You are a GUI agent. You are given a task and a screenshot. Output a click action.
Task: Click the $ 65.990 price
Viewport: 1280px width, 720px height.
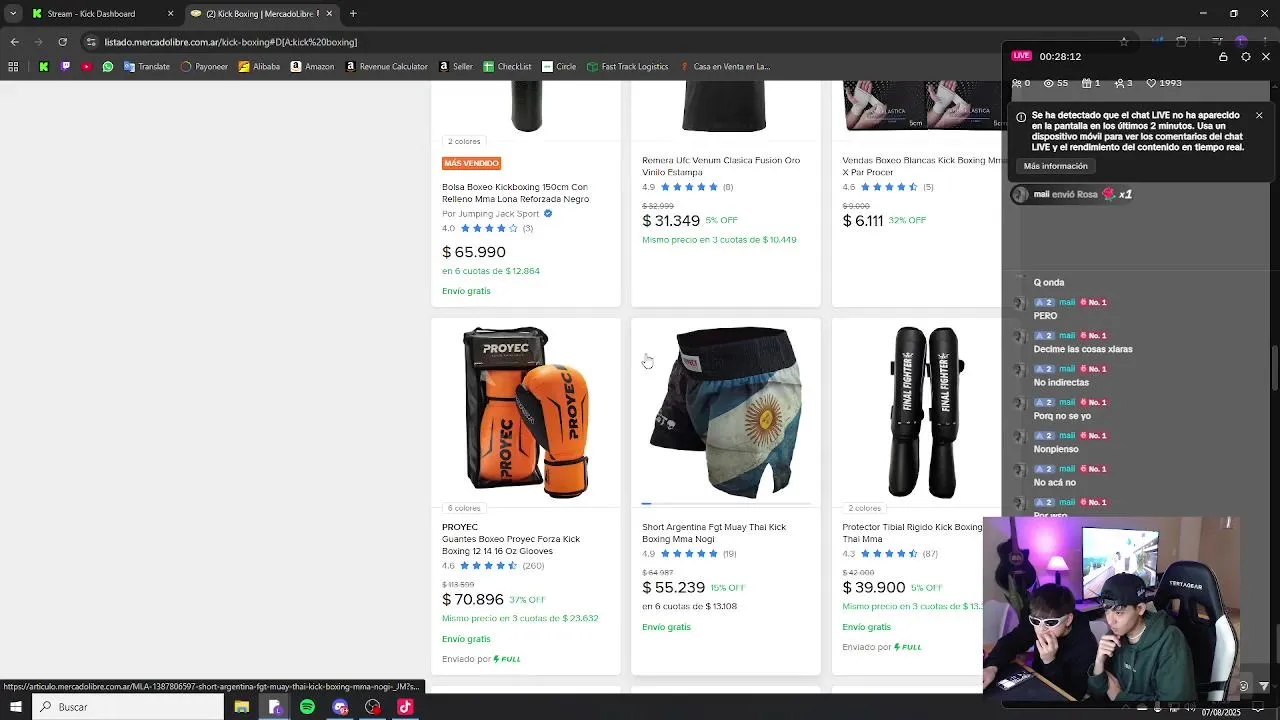coord(474,252)
